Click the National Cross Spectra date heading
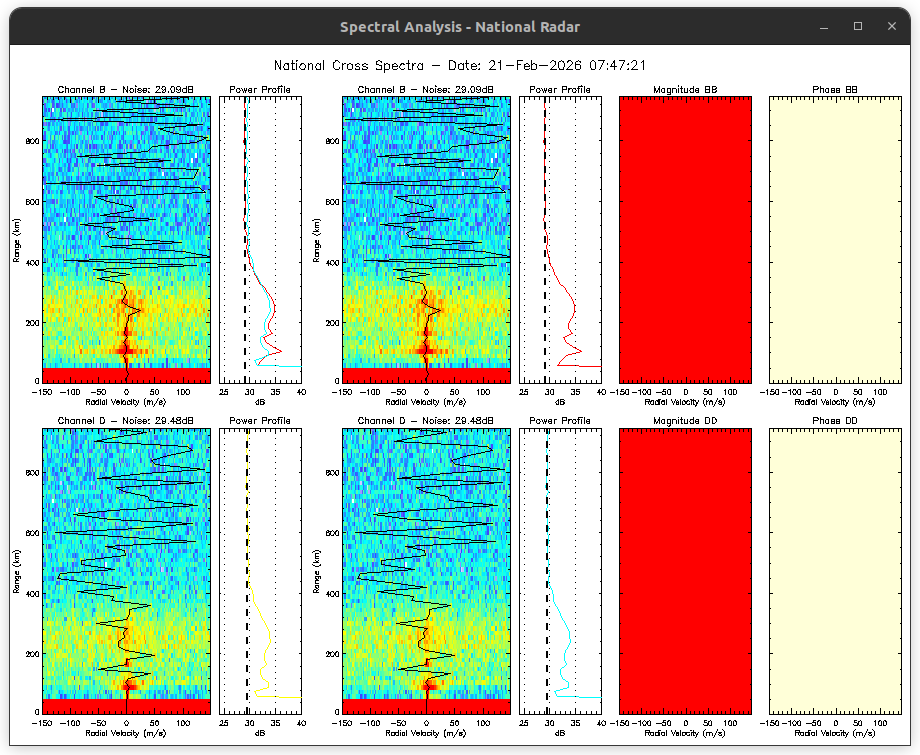 coord(459,65)
